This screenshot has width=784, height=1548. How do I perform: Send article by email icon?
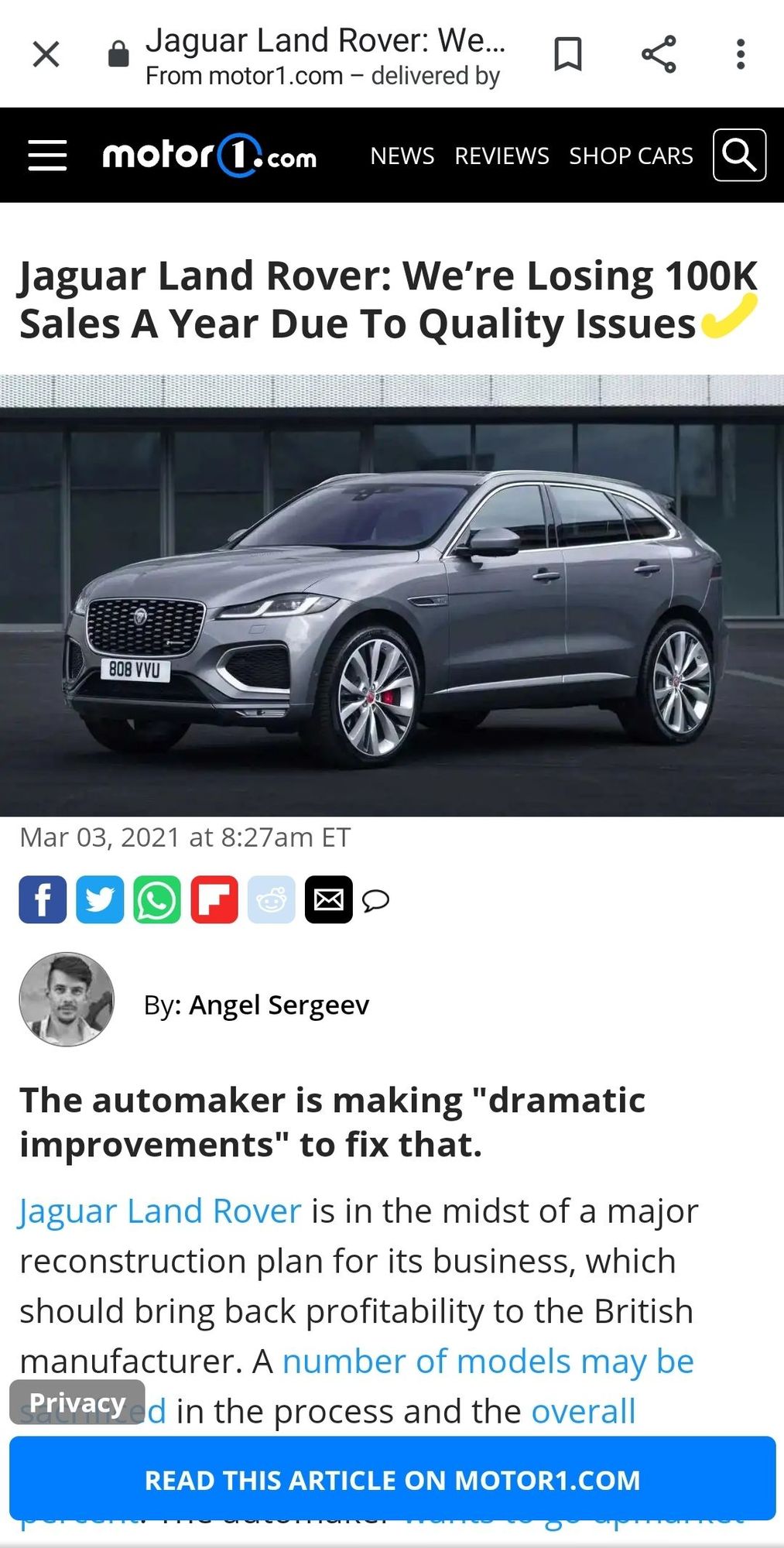click(x=329, y=899)
